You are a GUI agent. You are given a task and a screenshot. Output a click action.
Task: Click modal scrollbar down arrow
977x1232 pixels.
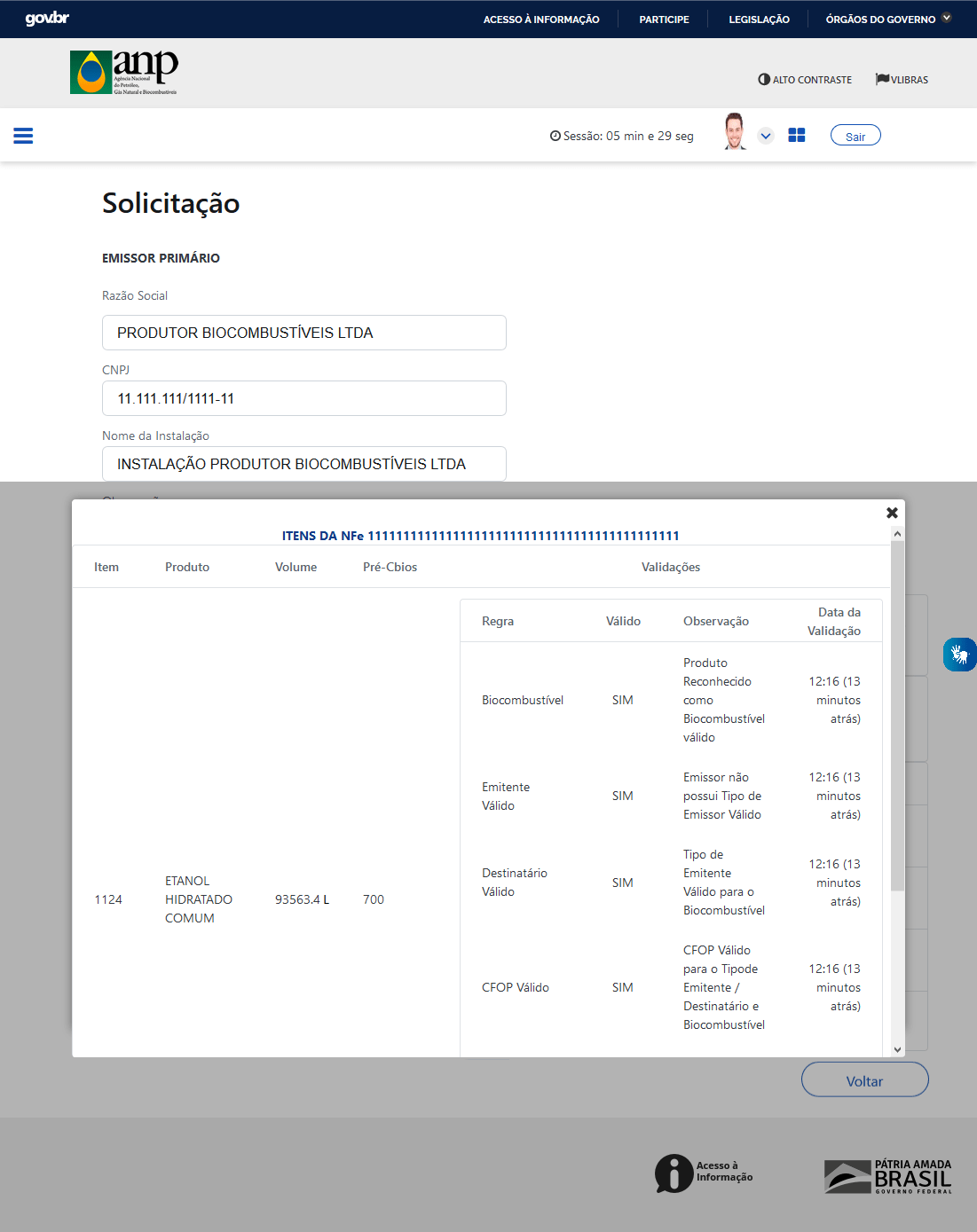click(897, 1049)
